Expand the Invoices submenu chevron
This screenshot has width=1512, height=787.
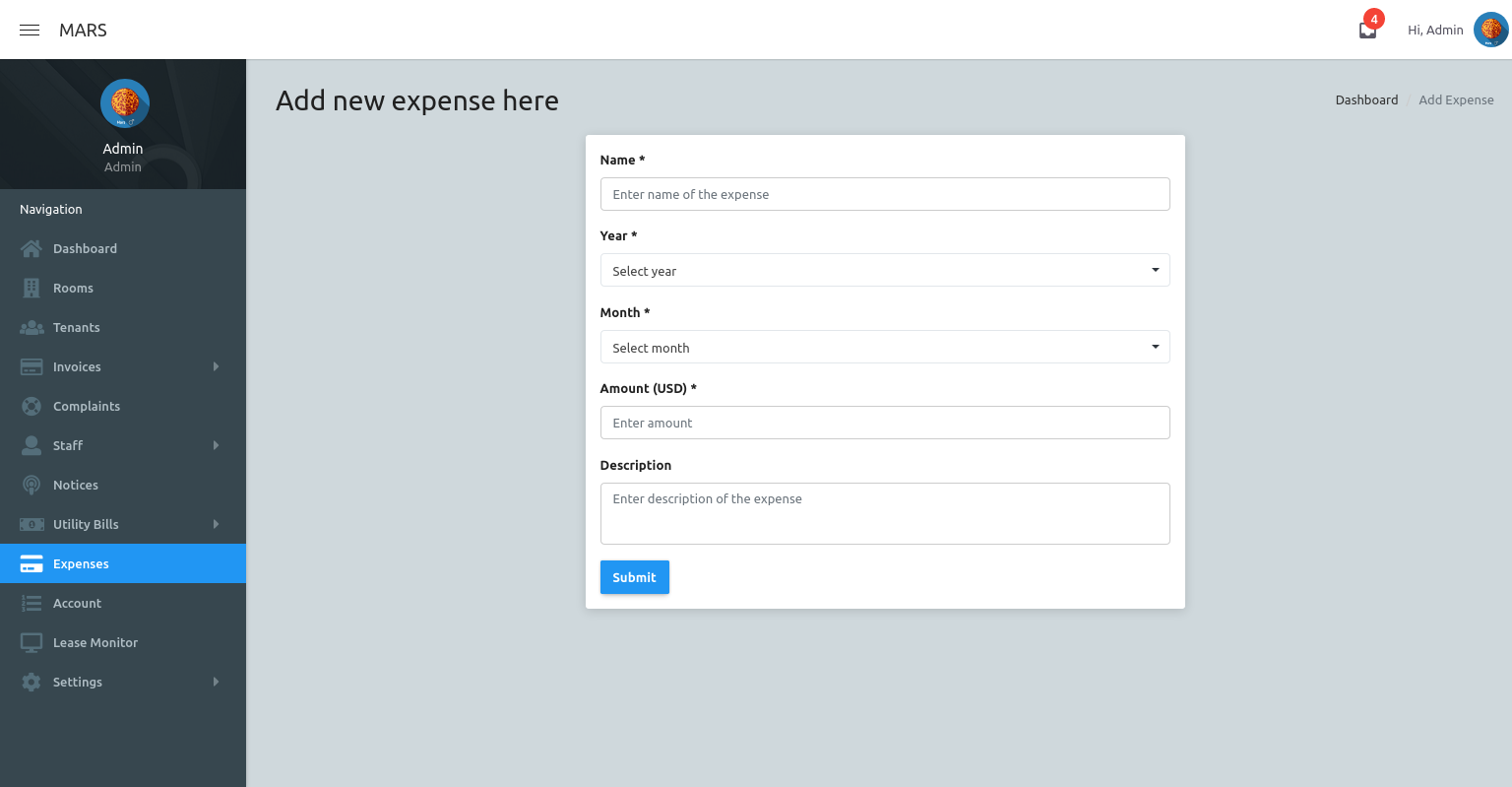[x=216, y=366]
